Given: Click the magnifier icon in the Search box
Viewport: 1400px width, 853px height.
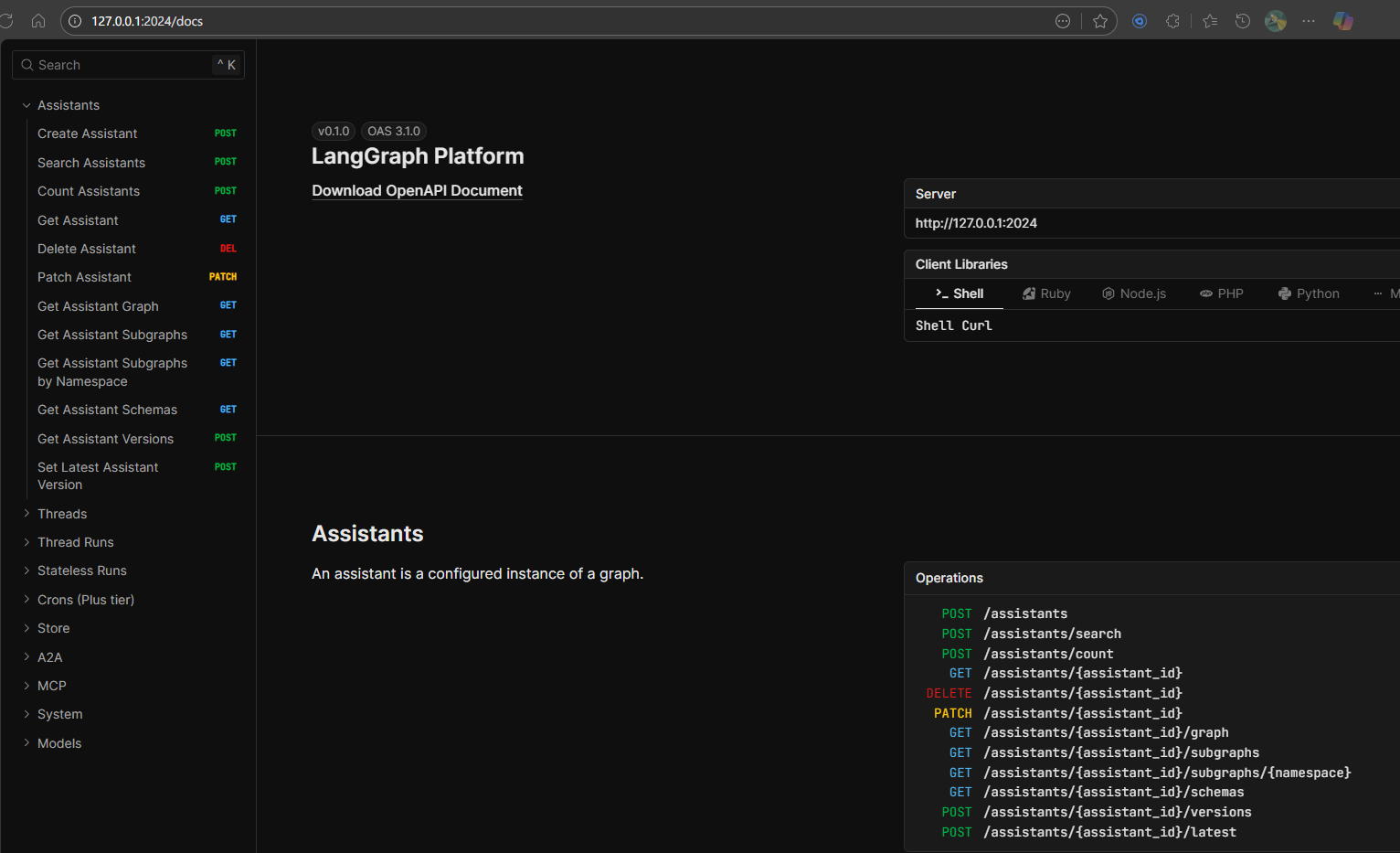Looking at the screenshot, I should point(27,65).
